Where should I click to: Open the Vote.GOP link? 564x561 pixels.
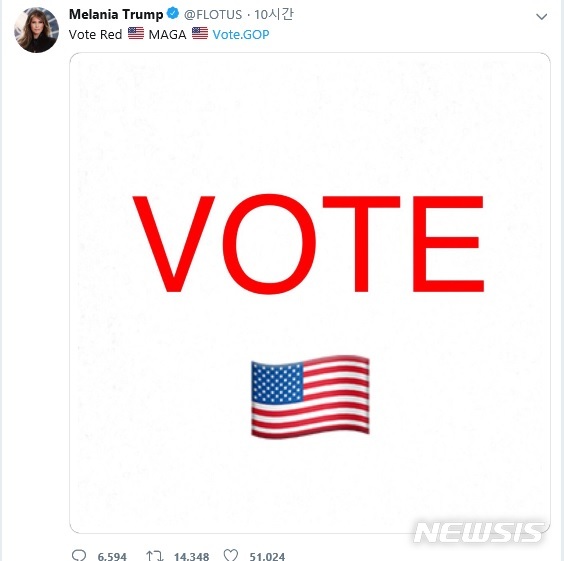click(x=241, y=35)
